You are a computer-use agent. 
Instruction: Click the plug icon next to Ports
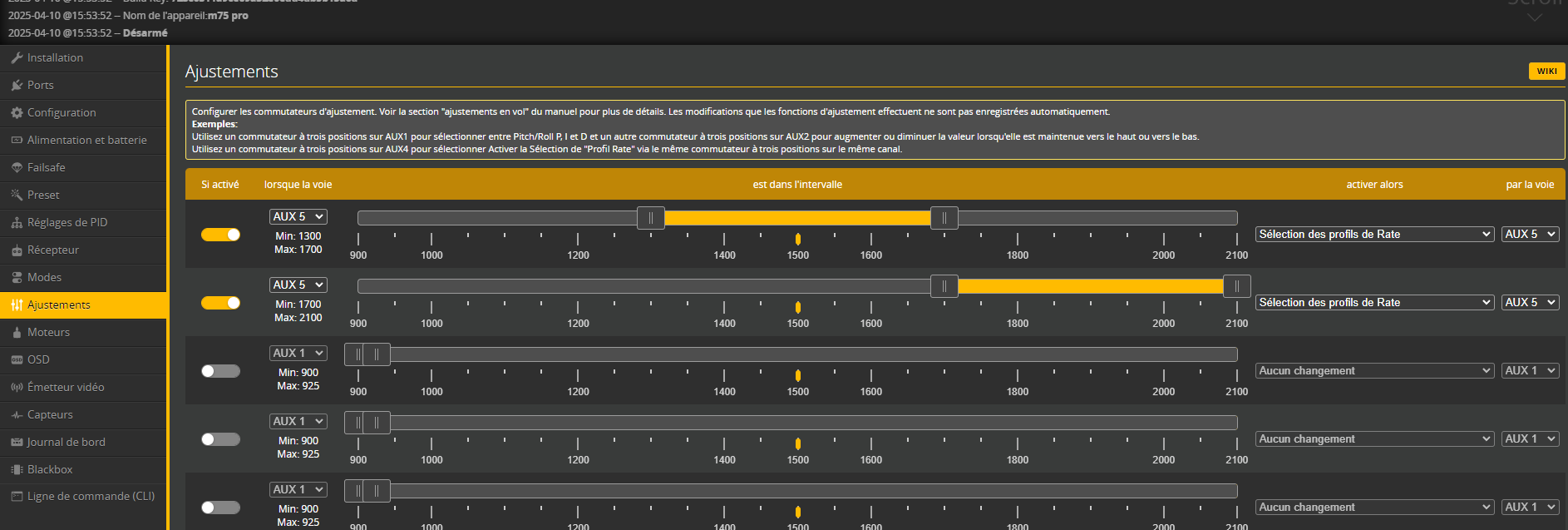17,86
